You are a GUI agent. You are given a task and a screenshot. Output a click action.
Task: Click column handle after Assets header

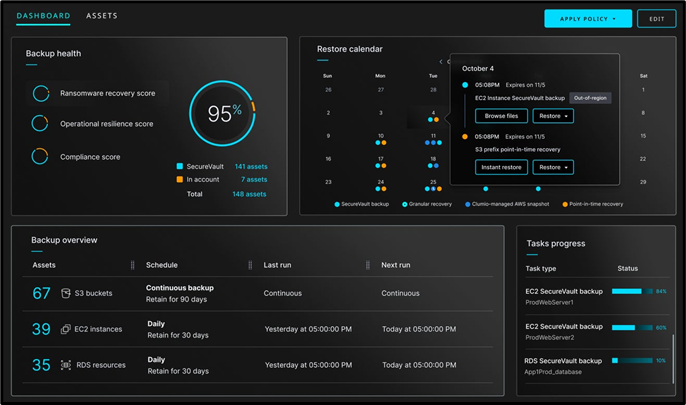pos(133,265)
